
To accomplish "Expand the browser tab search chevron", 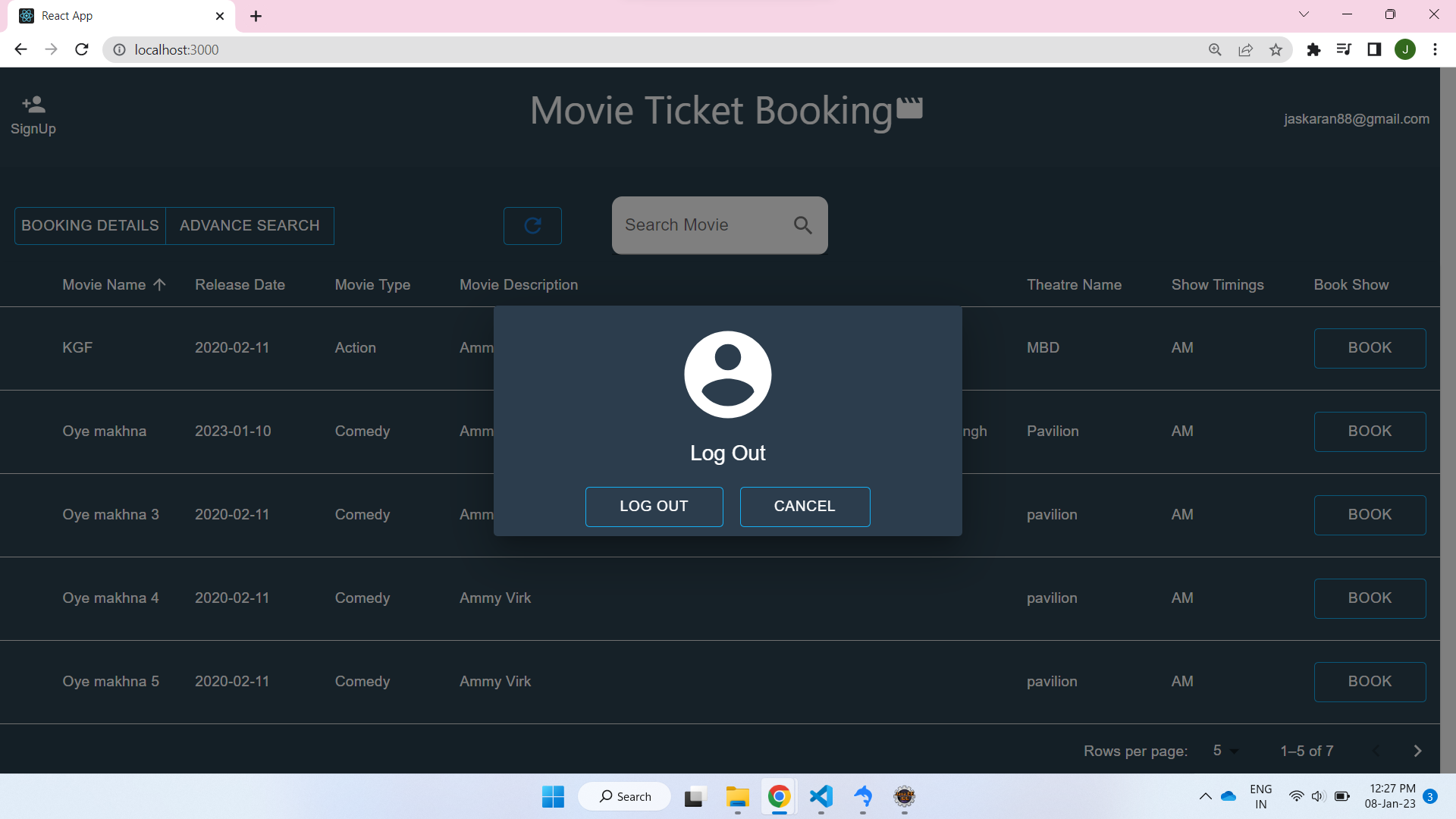I will tap(1304, 14).
